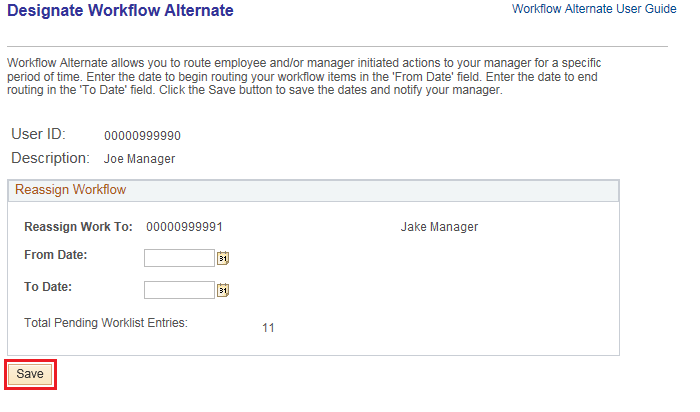Click the Description label

51,158
